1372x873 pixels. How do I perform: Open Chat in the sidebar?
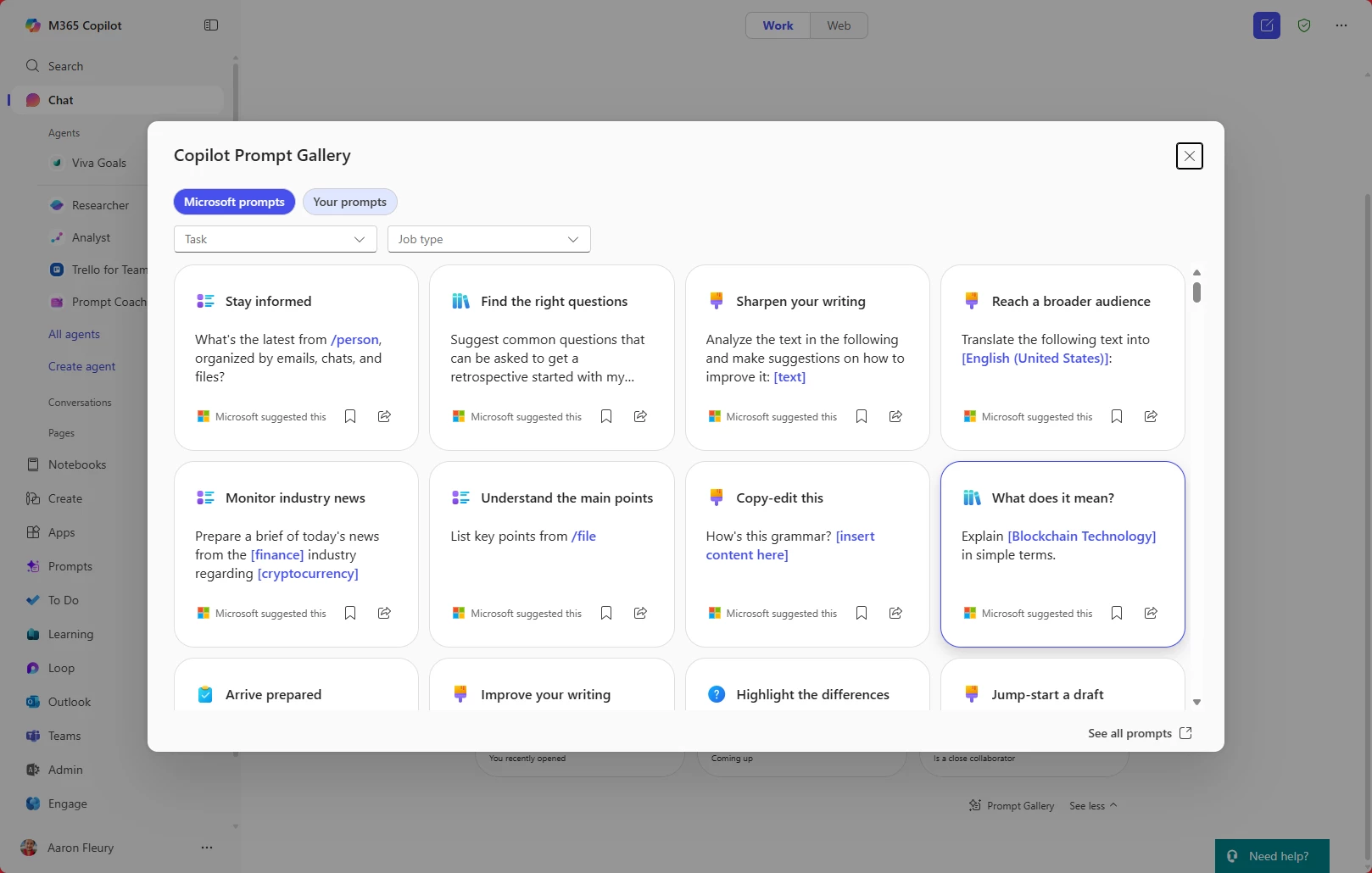coord(116,100)
